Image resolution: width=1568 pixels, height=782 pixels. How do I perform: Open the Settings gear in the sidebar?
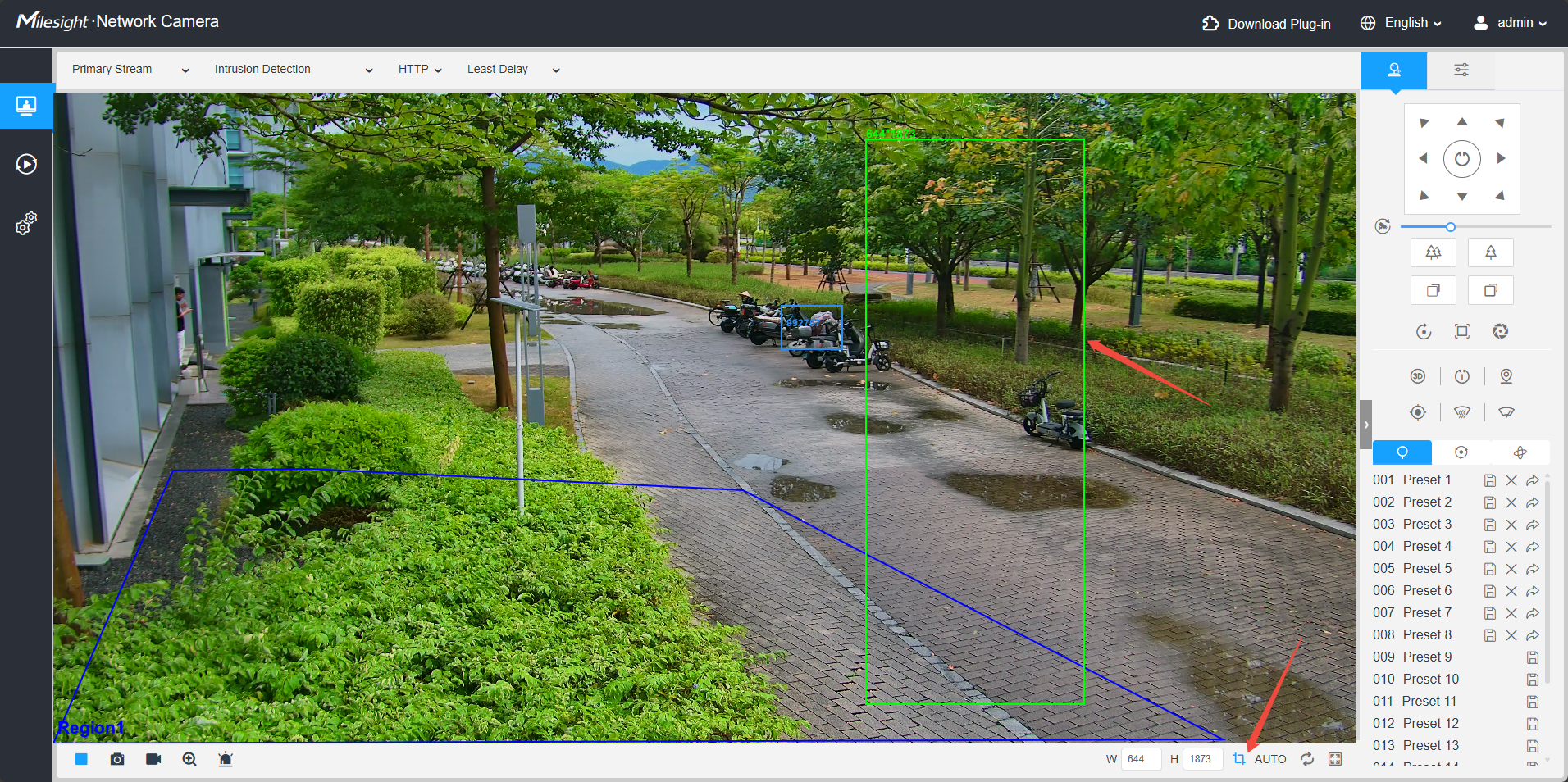26,223
